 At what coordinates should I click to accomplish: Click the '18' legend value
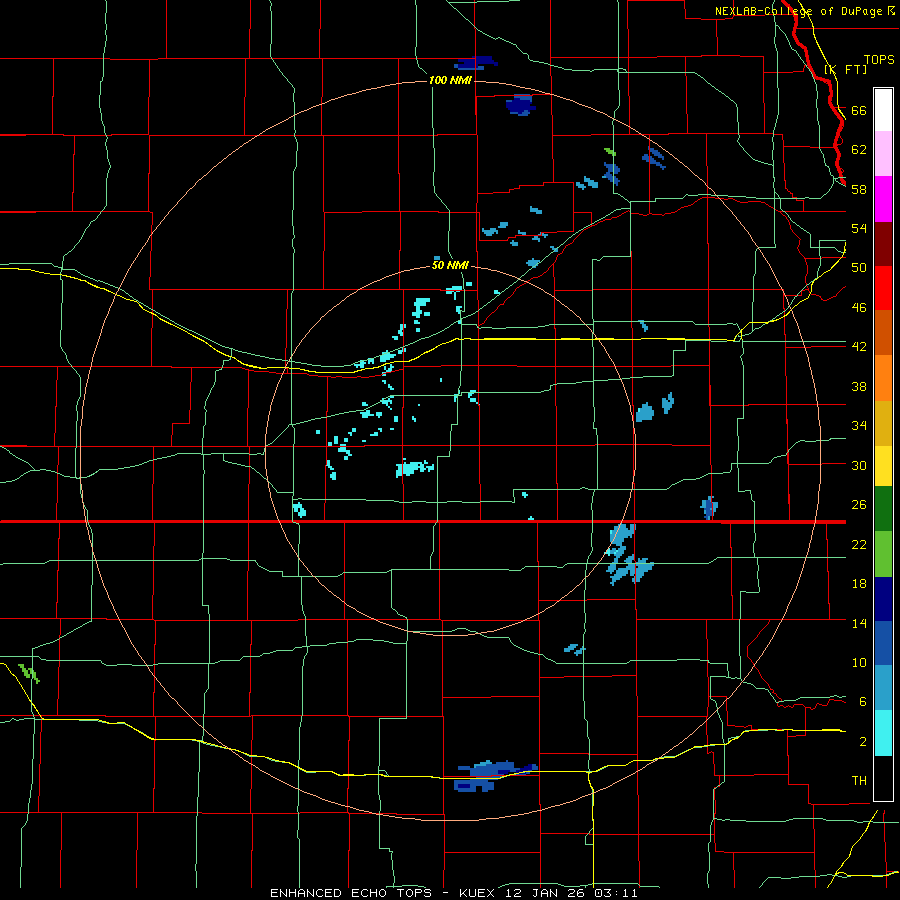[x=859, y=584]
